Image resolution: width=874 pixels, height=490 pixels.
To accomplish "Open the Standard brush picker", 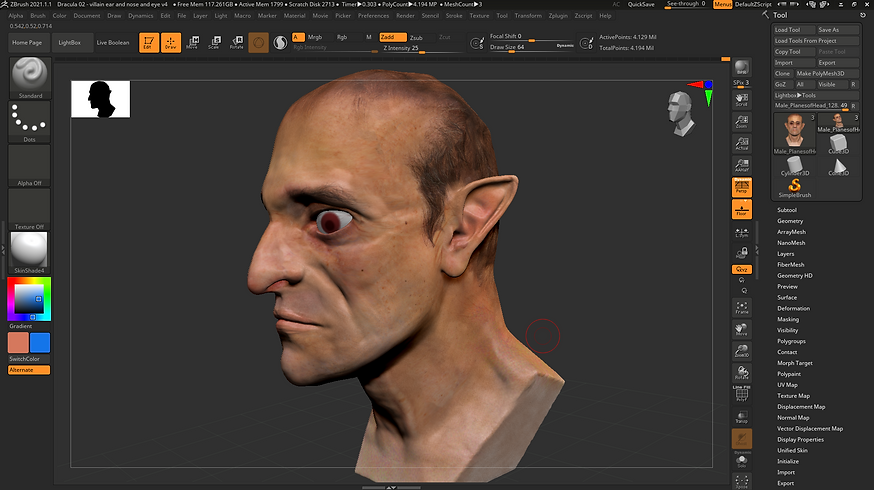I will click(x=30, y=77).
